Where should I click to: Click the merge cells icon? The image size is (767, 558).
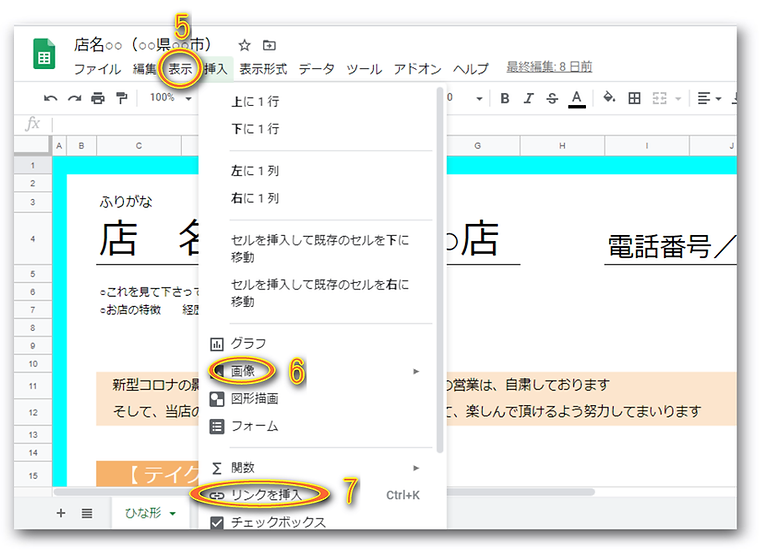pos(659,98)
